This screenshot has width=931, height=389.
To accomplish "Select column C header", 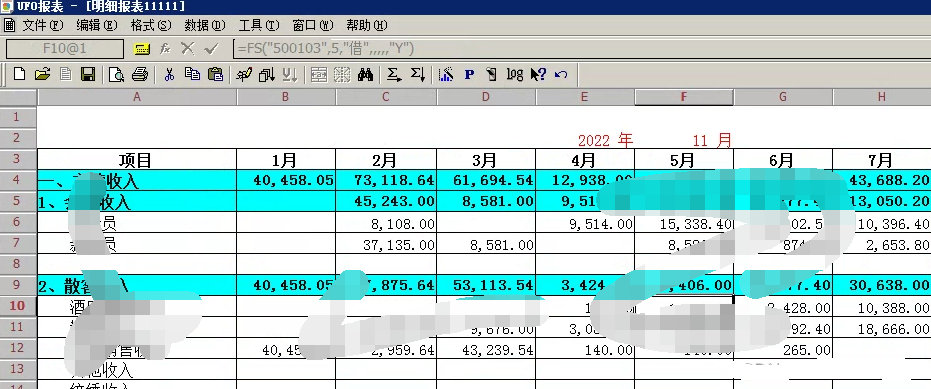I will click(x=386, y=97).
